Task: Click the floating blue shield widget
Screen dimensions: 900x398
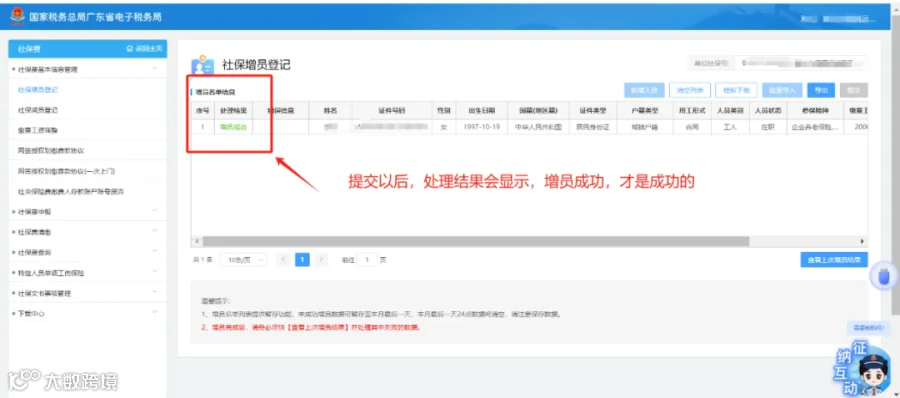Action: pos(885,276)
